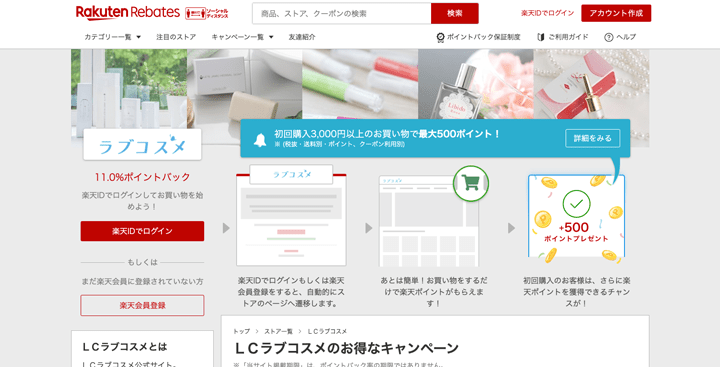This screenshot has width=720, height=367.
Task: Click the Libido perfume bottle banner photo
Action: 476,84
